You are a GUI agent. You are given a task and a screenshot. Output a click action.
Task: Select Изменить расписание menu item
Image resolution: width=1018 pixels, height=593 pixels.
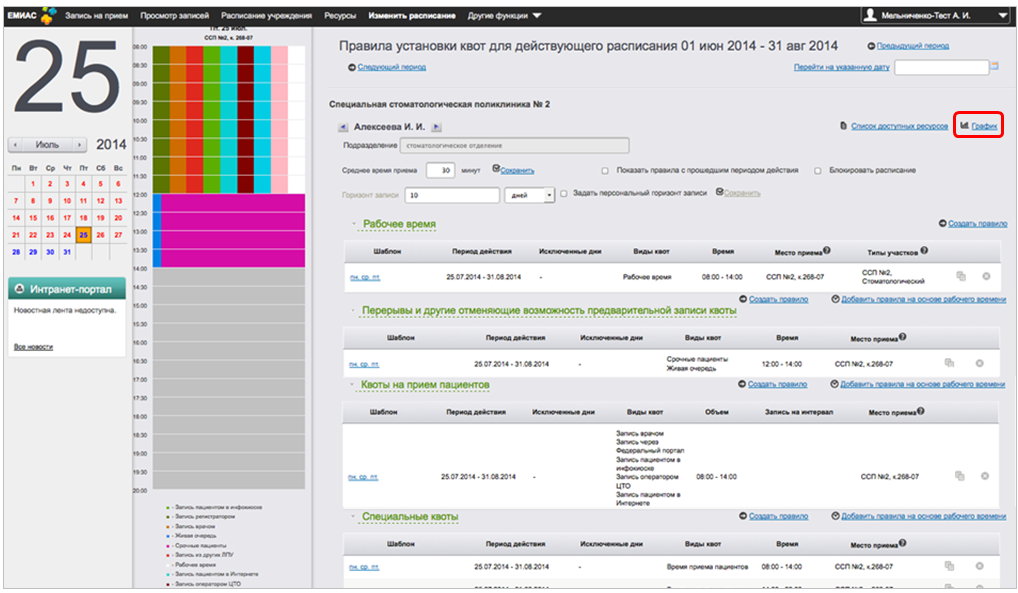(x=412, y=16)
